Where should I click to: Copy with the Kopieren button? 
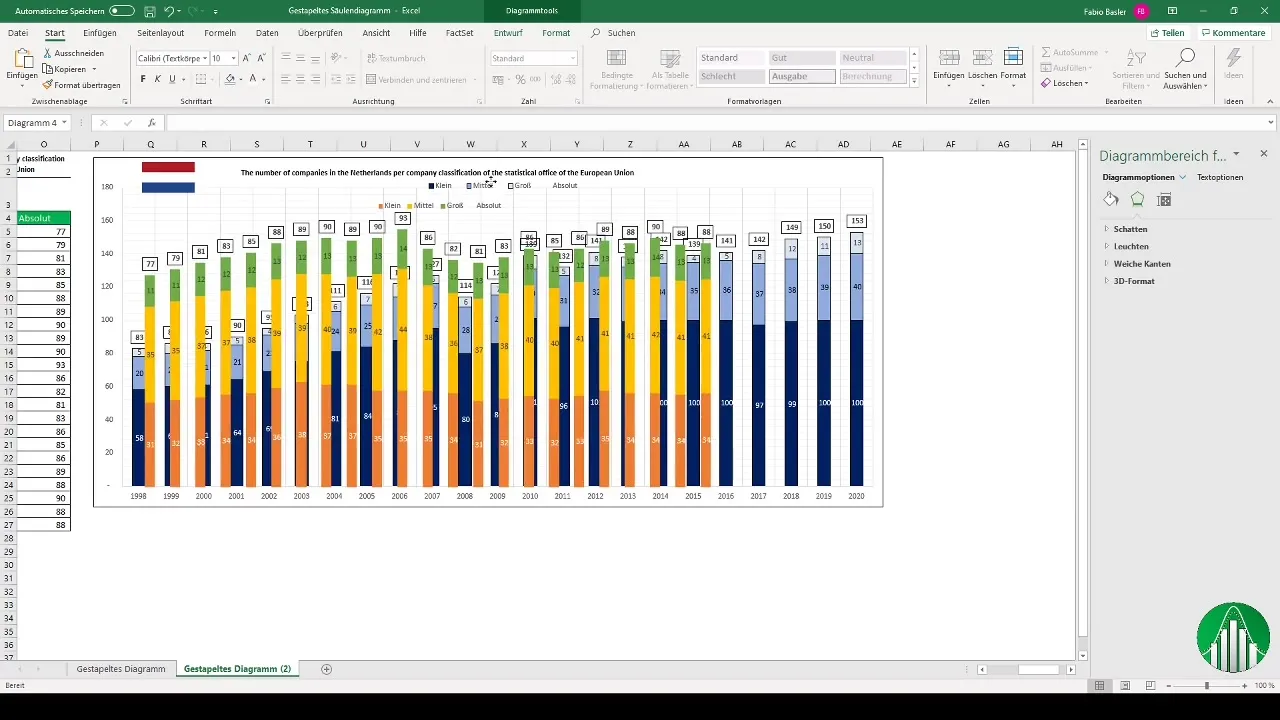click(70, 69)
